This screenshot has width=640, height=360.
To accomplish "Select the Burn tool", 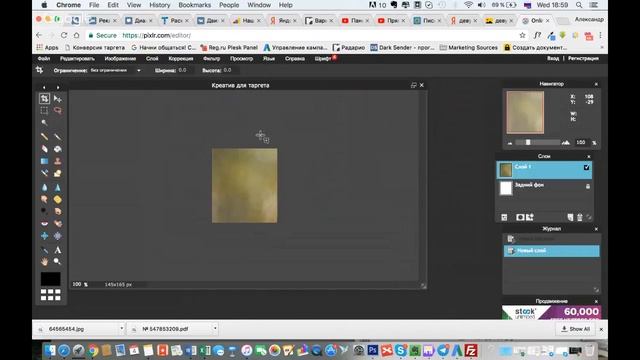I will click(58, 211).
